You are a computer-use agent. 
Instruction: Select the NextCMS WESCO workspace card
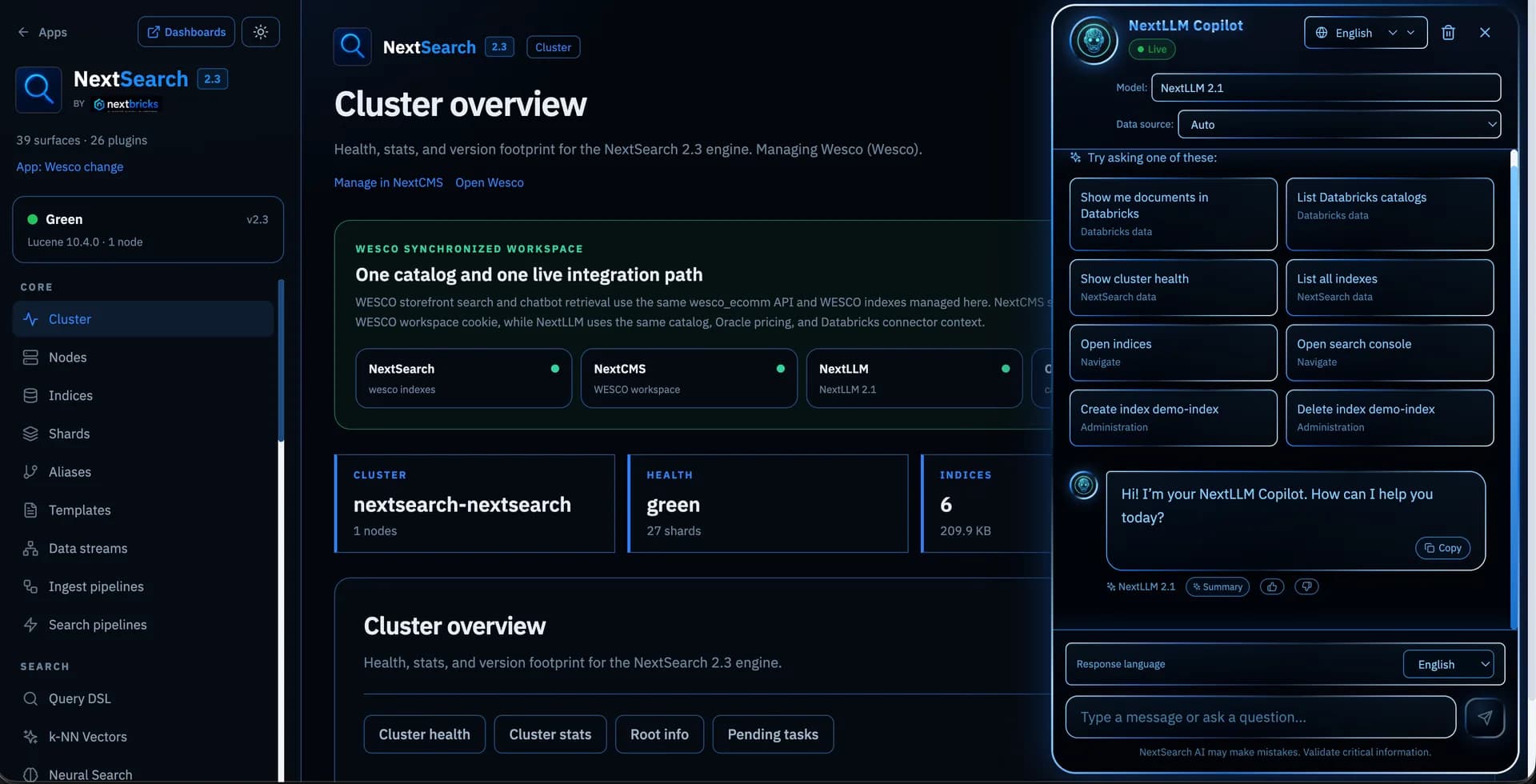[x=689, y=378]
